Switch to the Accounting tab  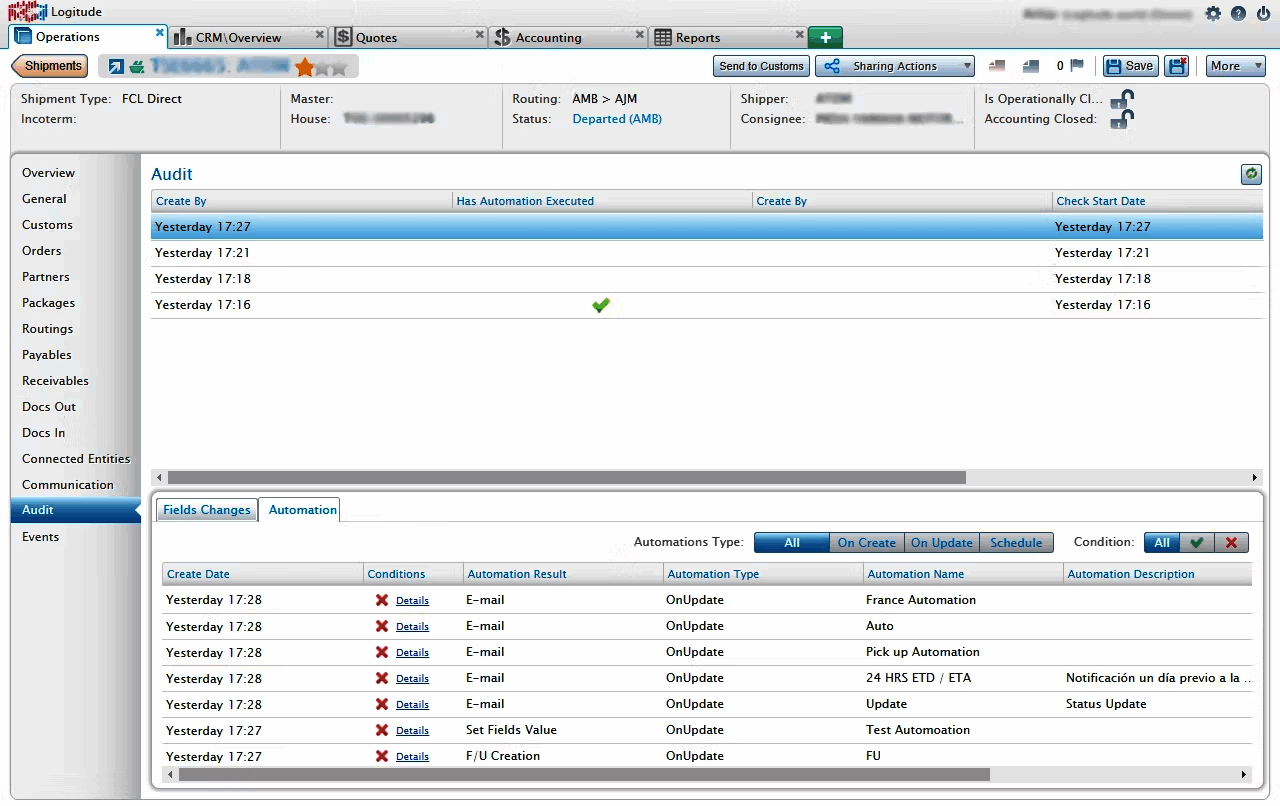(548, 36)
